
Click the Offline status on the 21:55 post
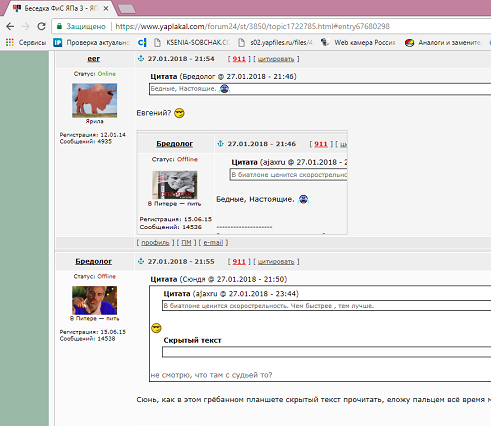[107, 276]
